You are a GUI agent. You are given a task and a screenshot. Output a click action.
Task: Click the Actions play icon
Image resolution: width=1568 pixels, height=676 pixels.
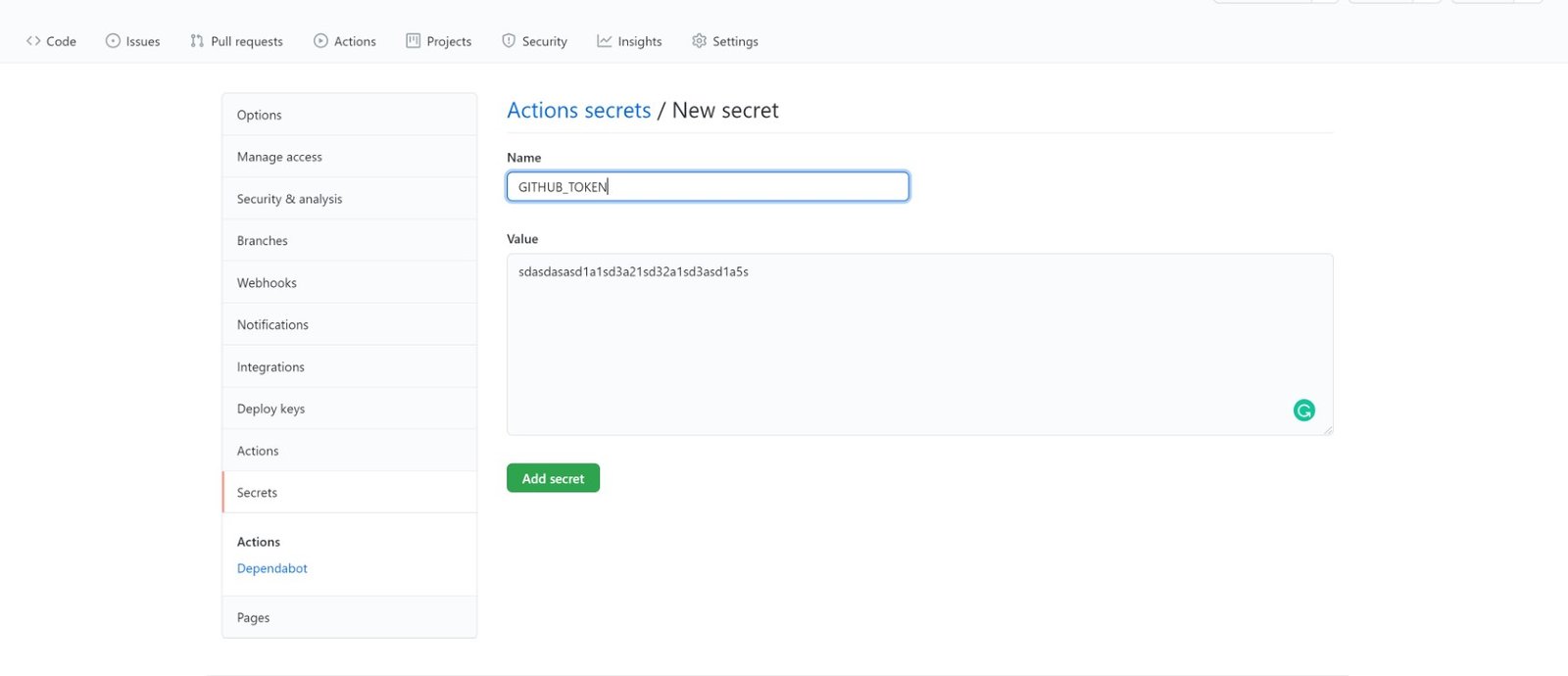pyautogui.click(x=320, y=41)
